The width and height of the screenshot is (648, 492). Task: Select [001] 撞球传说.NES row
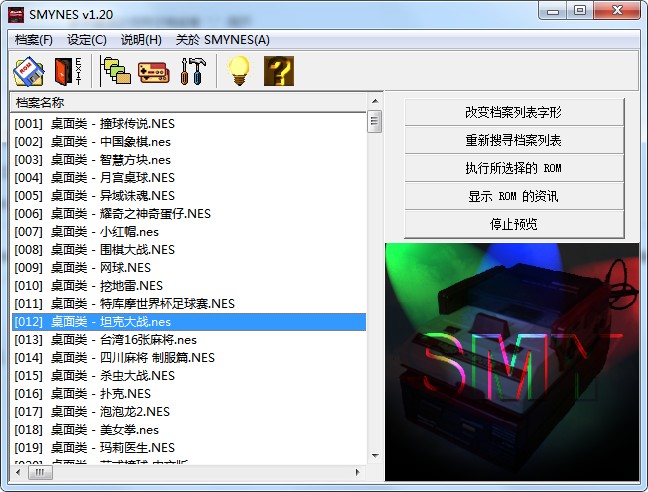pyautogui.click(x=189, y=124)
